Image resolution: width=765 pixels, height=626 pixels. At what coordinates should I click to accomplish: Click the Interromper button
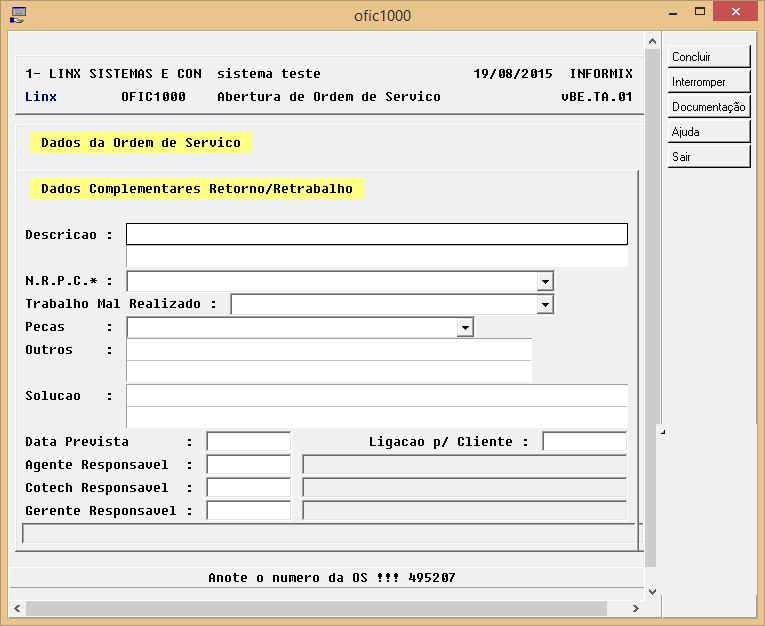tap(708, 81)
